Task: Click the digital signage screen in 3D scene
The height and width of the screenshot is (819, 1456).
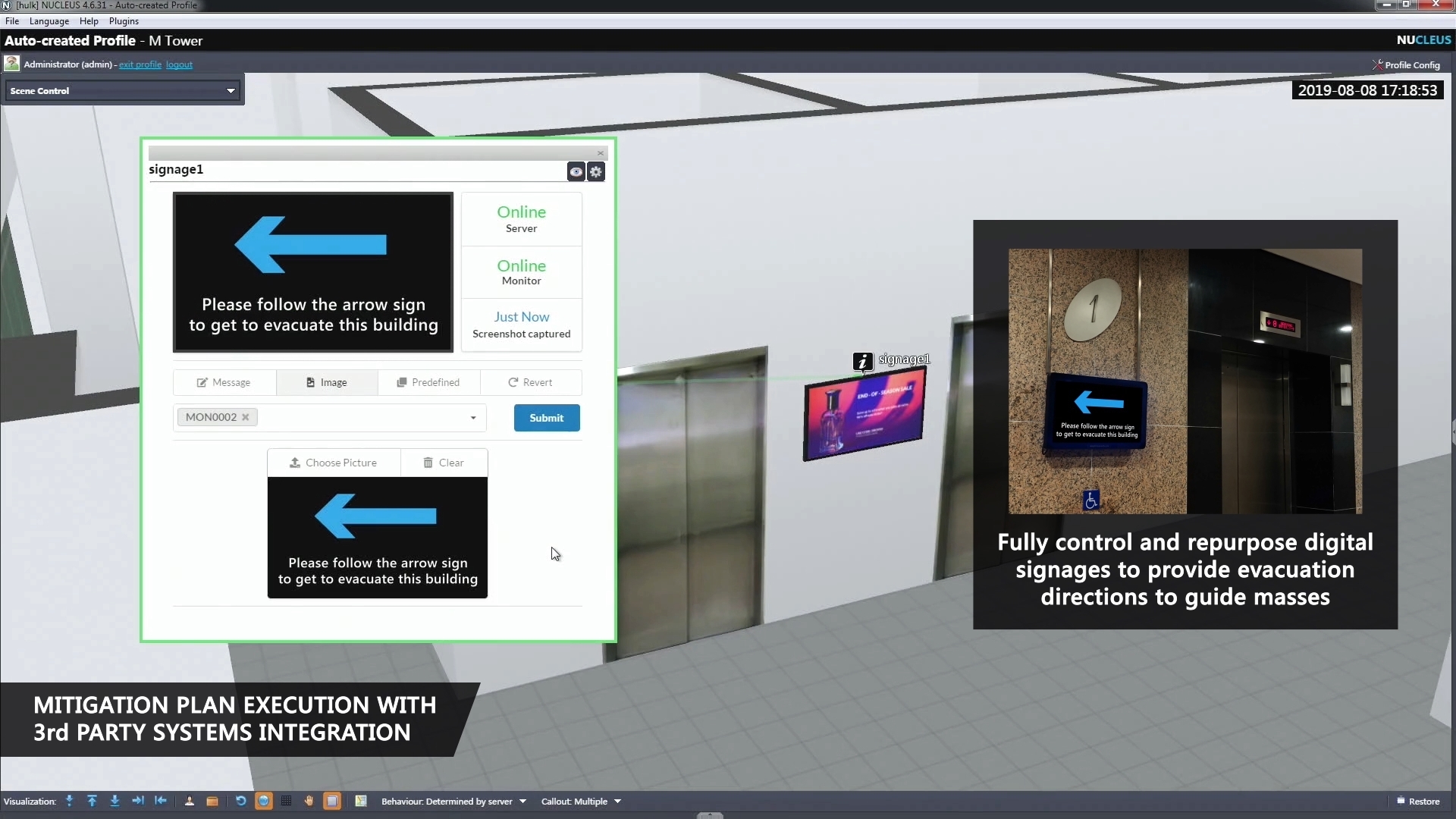Action: pos(864,414)
